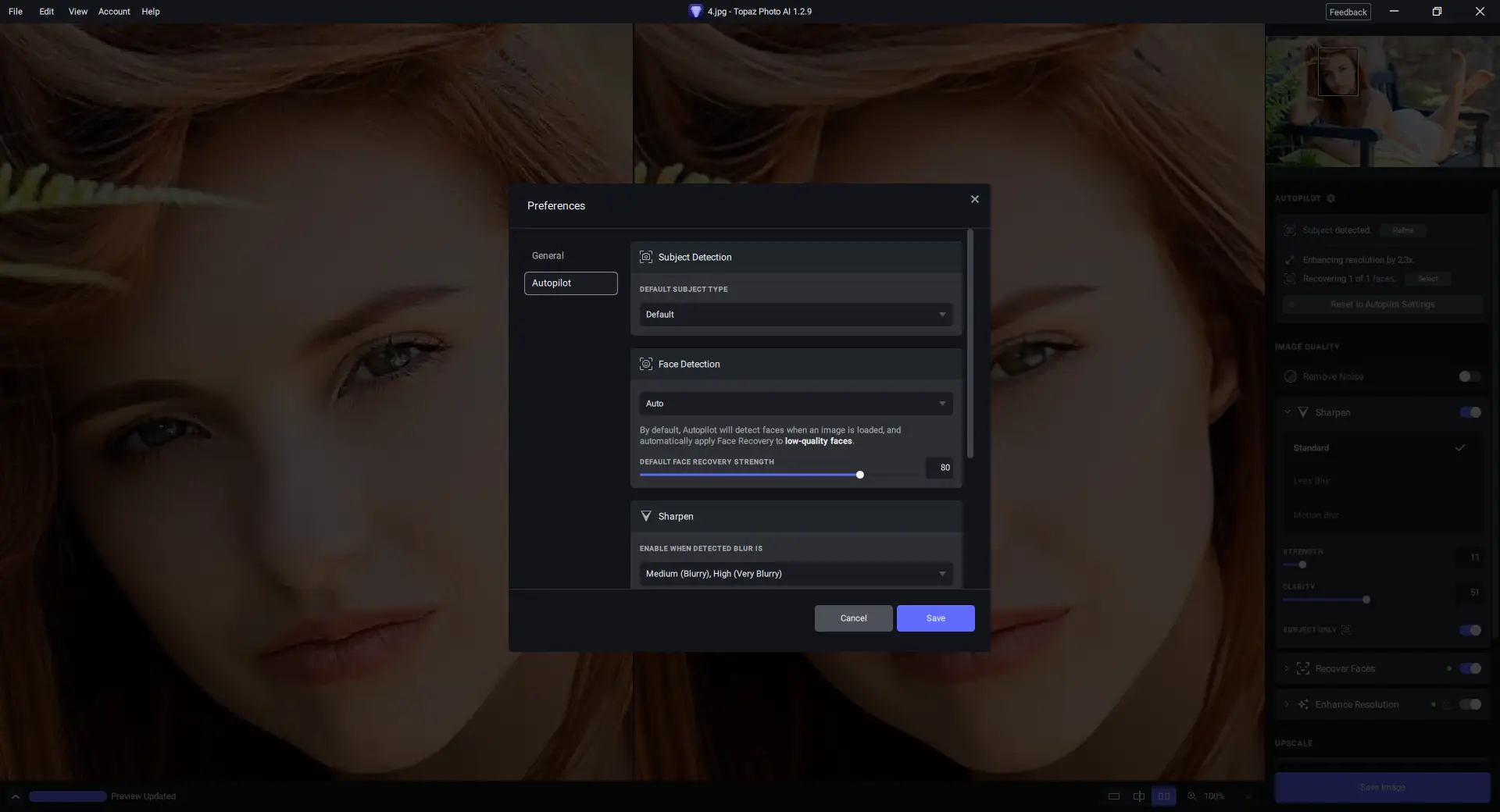Toggle the Sharpen switch
1500x812 pixels.
click(x=1470, y=412)
